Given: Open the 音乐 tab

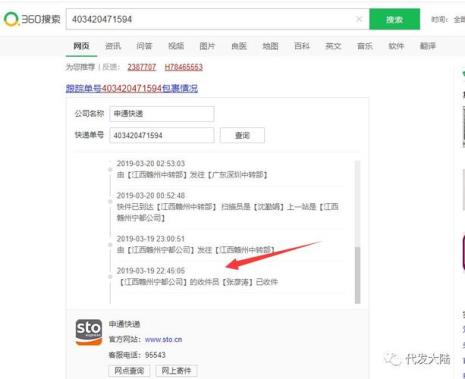Looking at the screenshot, I should (365, 46).
